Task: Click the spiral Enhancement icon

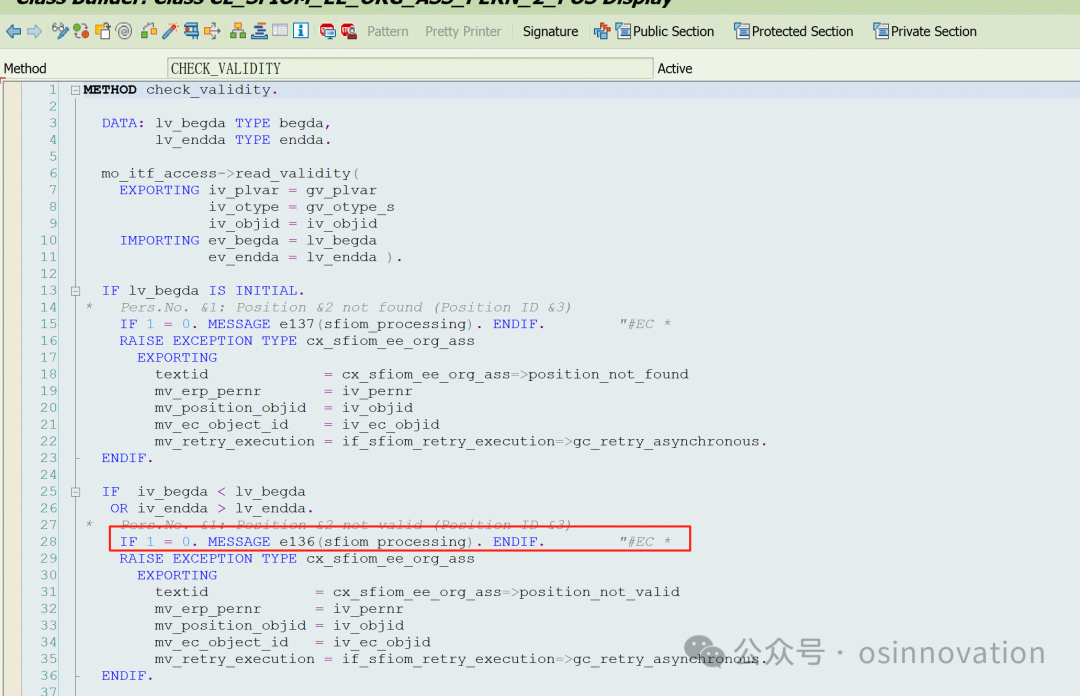Action: point(124,31)
